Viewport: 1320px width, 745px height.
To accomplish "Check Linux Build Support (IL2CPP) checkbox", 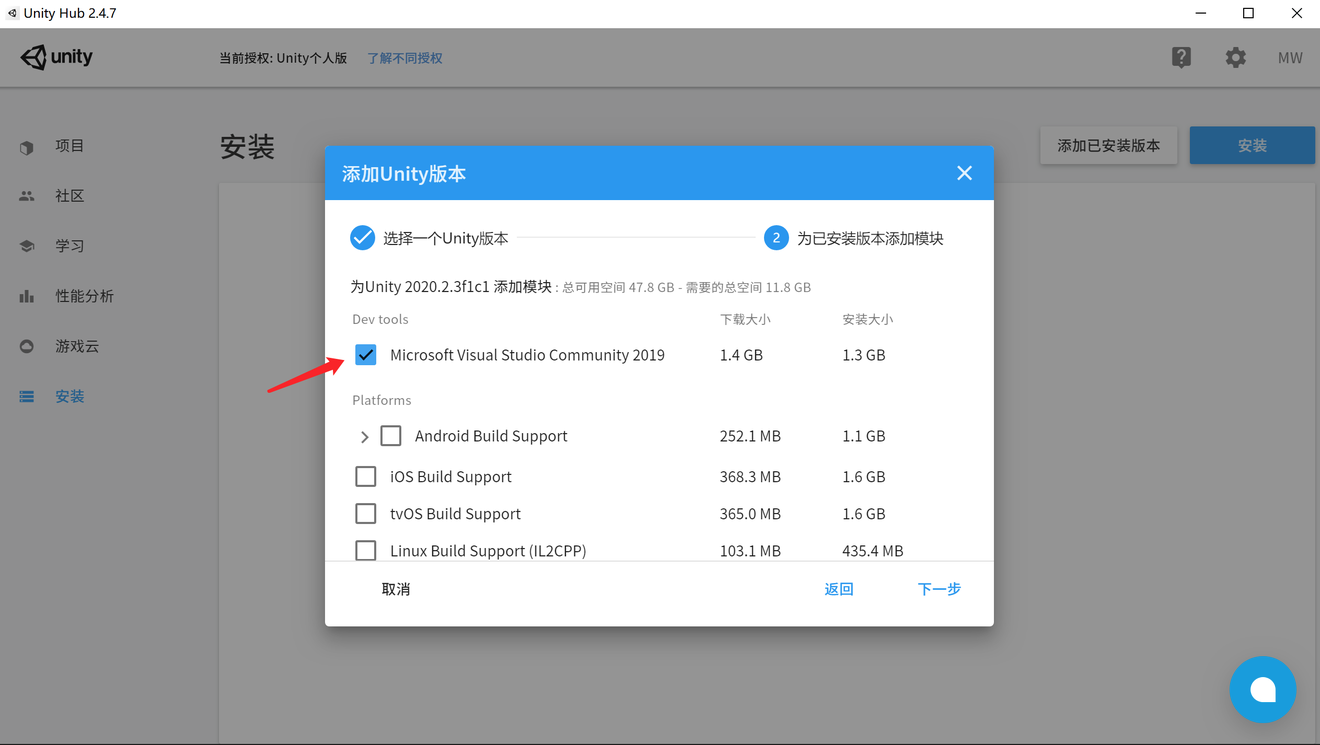I will [366, 550].
